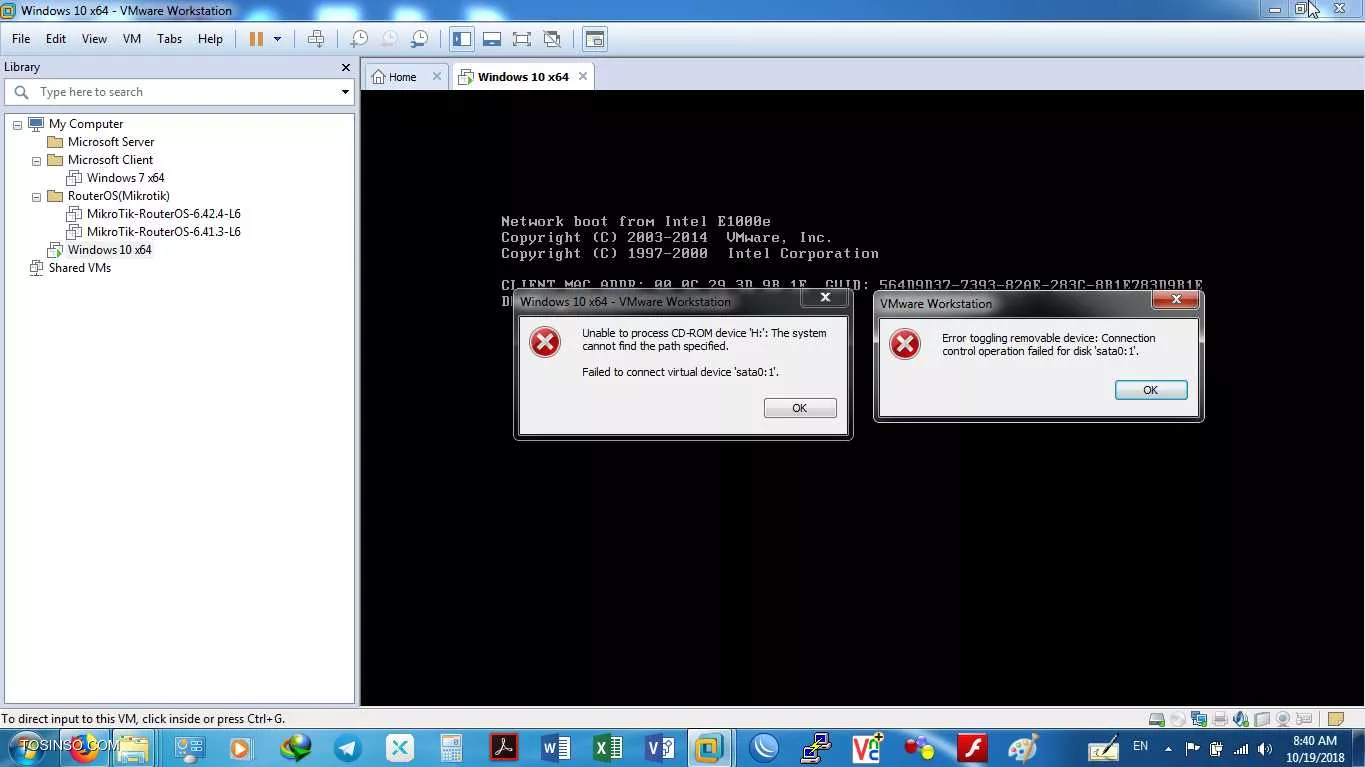
Task: Click the library search field
Action: (180, 92)
